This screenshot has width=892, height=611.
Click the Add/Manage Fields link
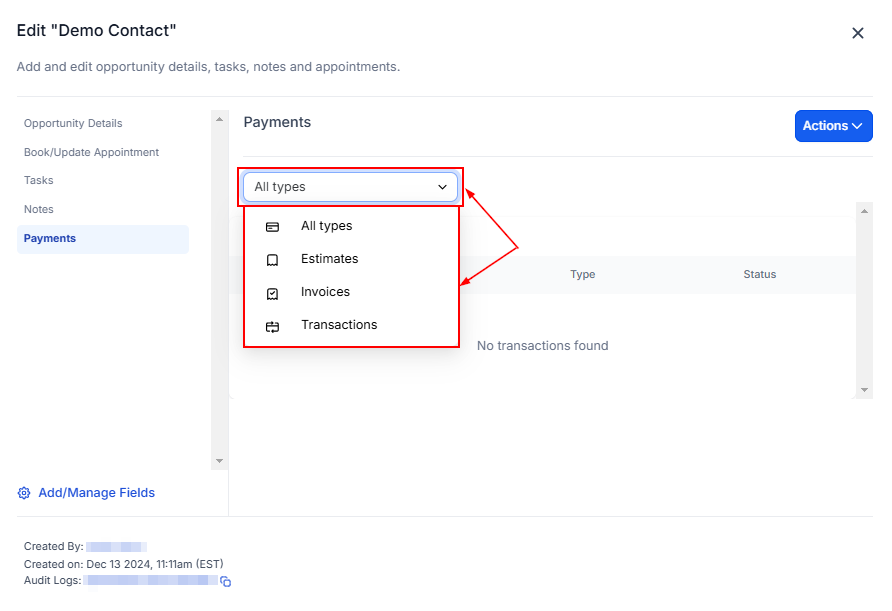96,493
